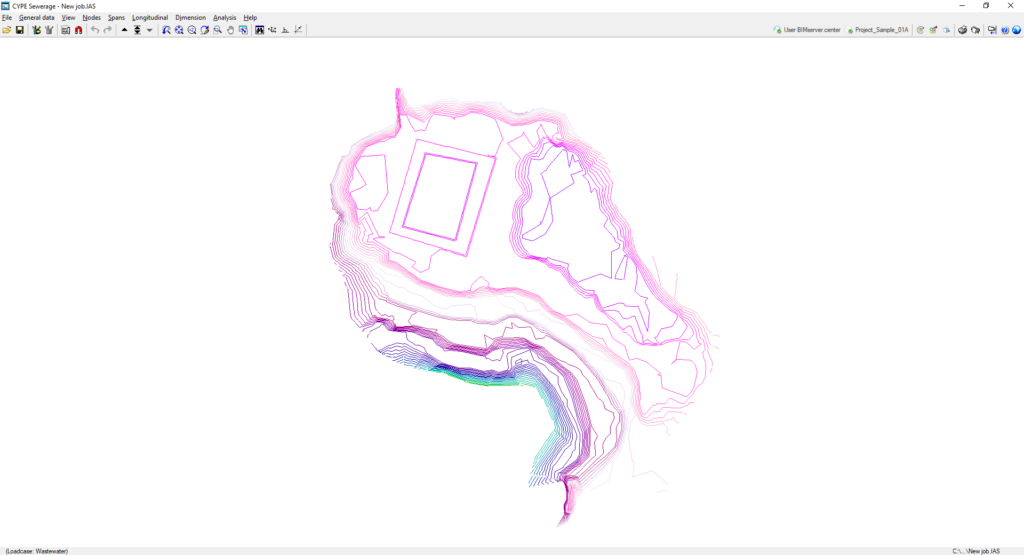Click the print current view window icon
The width and height of the screenshot is (1024, 555).
pos(243,30)
